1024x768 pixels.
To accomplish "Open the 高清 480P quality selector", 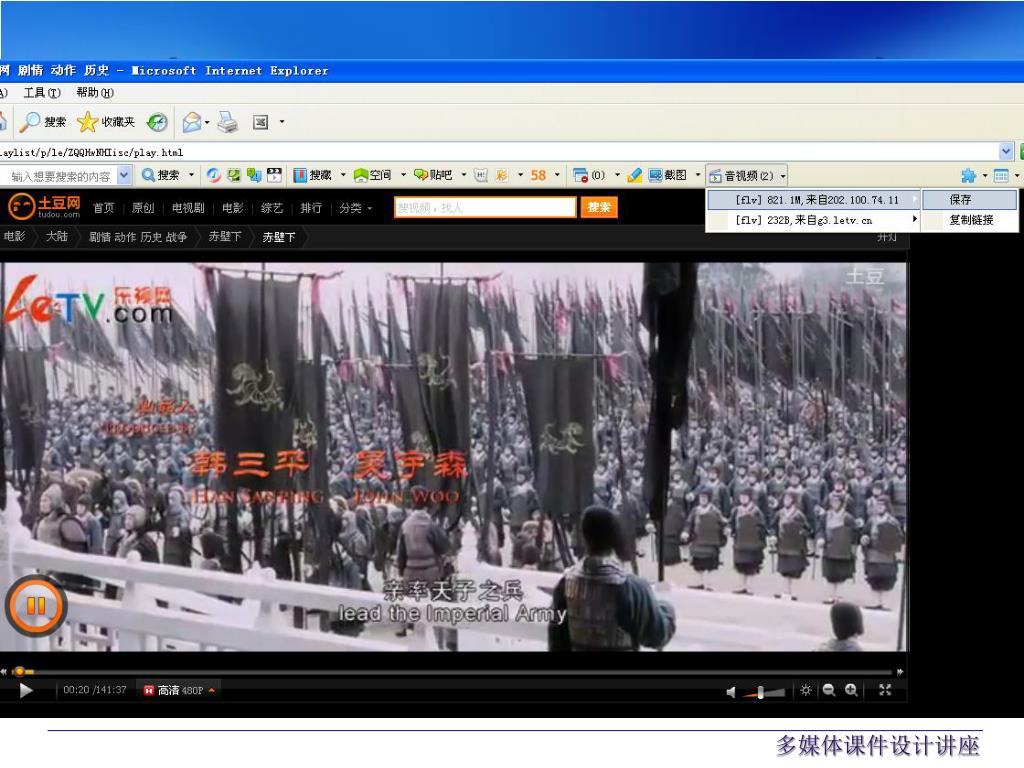I will point(179,690).
